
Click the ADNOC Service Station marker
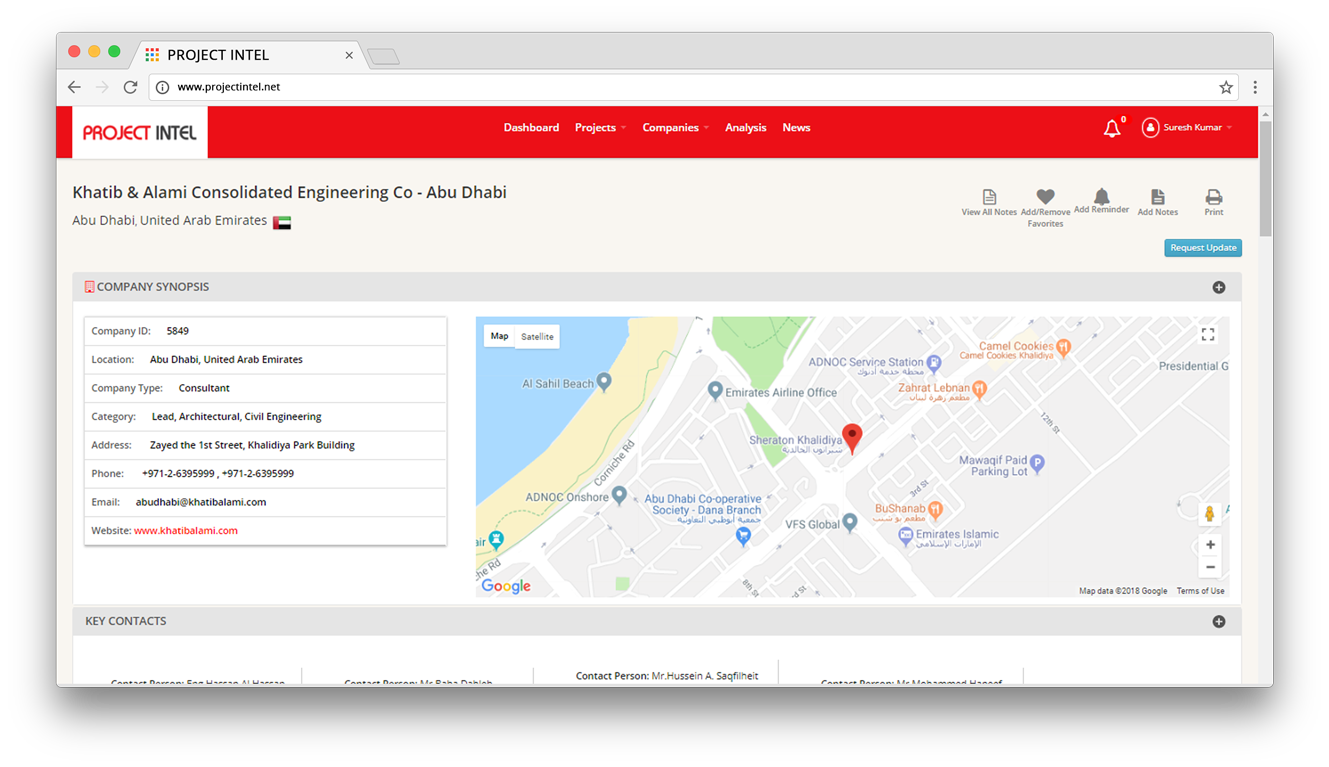tap(934, 362)
